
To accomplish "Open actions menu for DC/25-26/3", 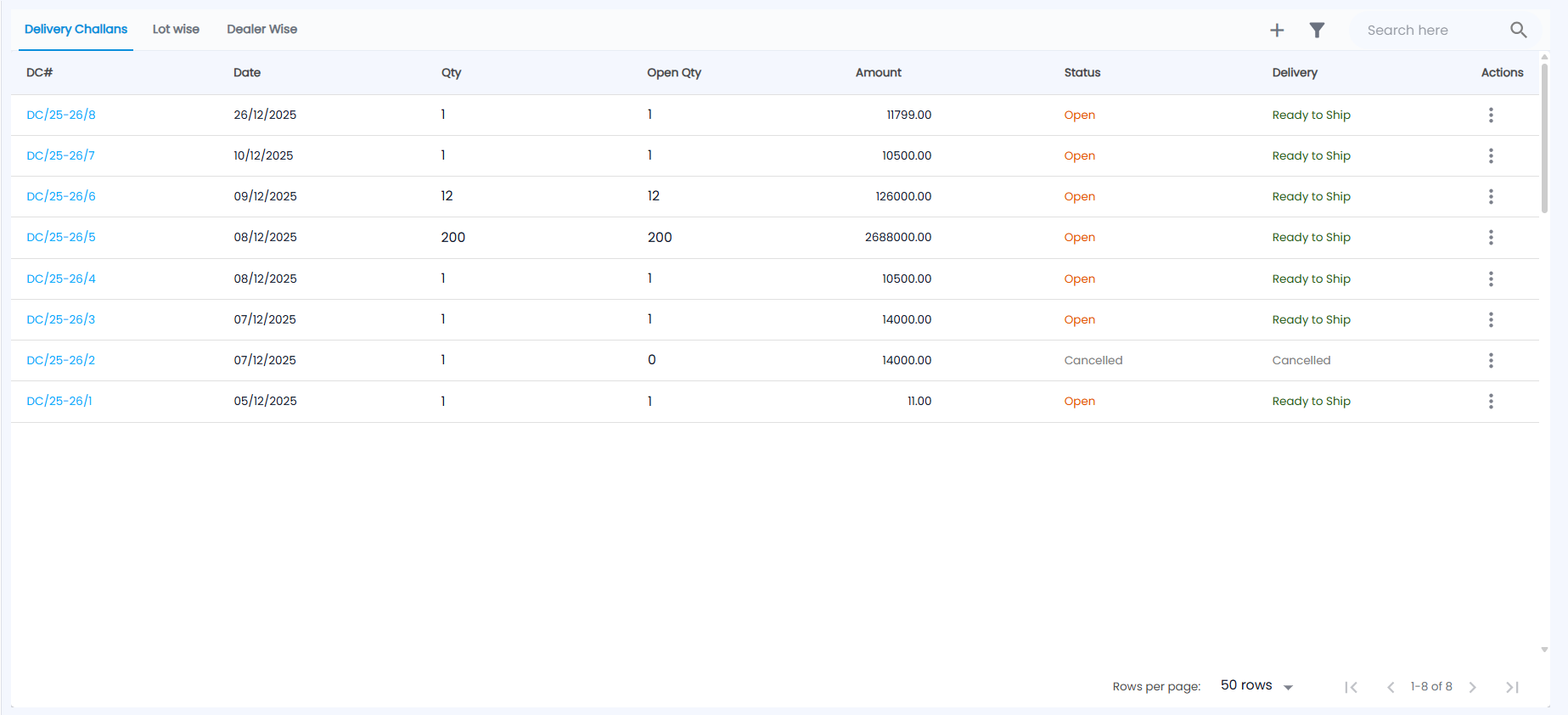I will point(1491,319).
